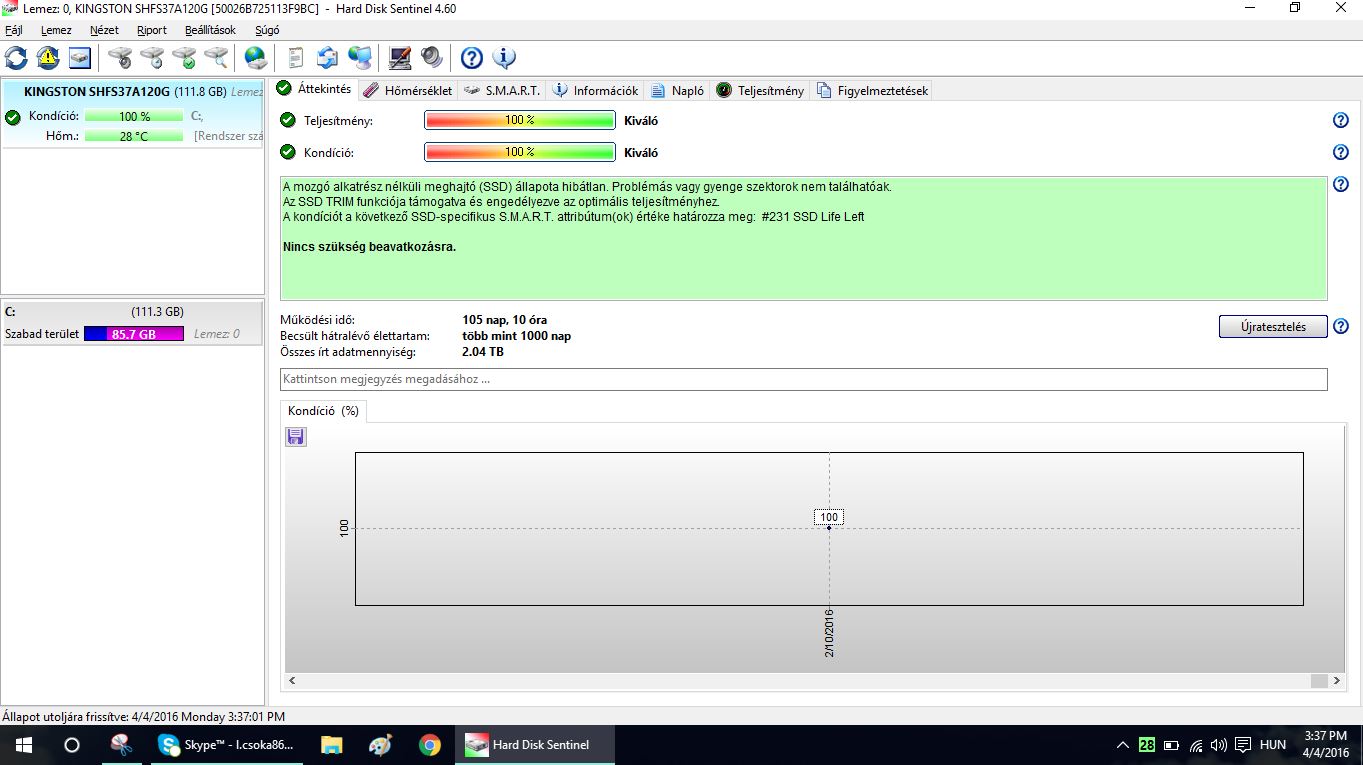Click the refresh icon with yellow warning triangle
Image resolution: width=1363 pixels, height=765 pixels.
[48, 58]
